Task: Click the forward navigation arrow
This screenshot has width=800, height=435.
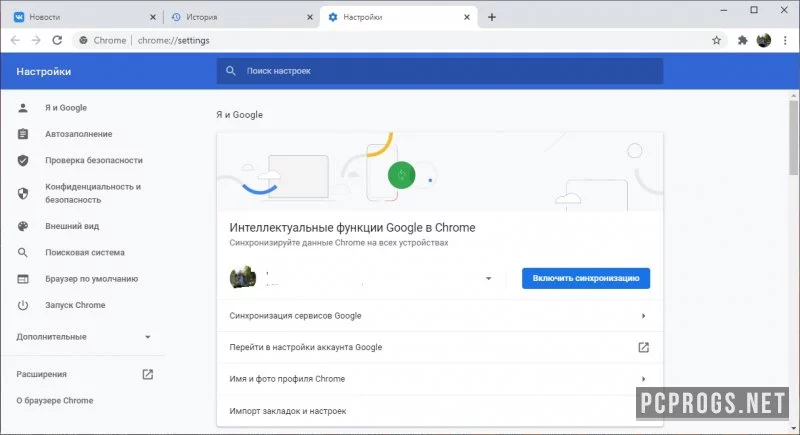Action: click(x=36, y=40)
